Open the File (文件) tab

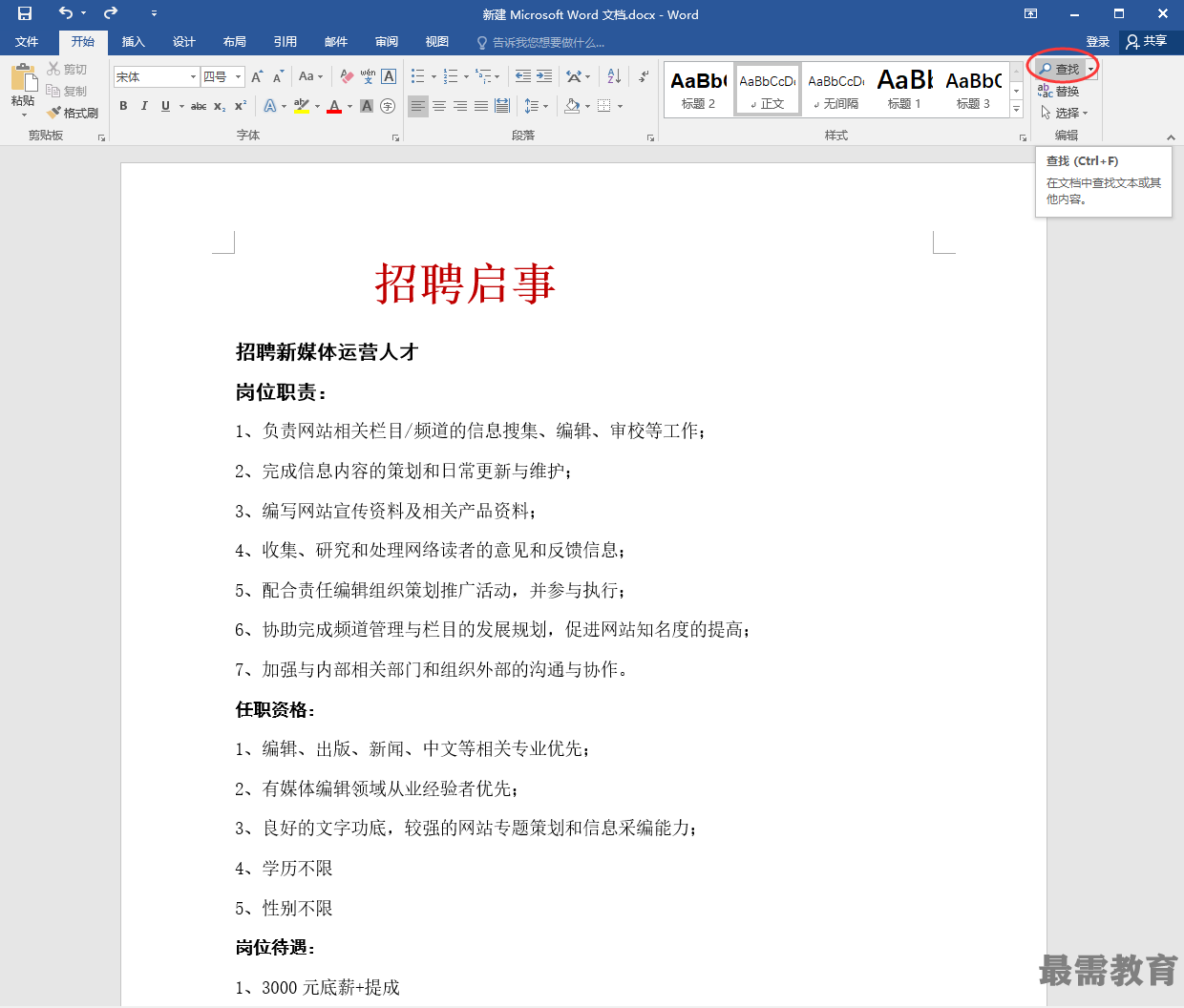[x=27, y=42]
